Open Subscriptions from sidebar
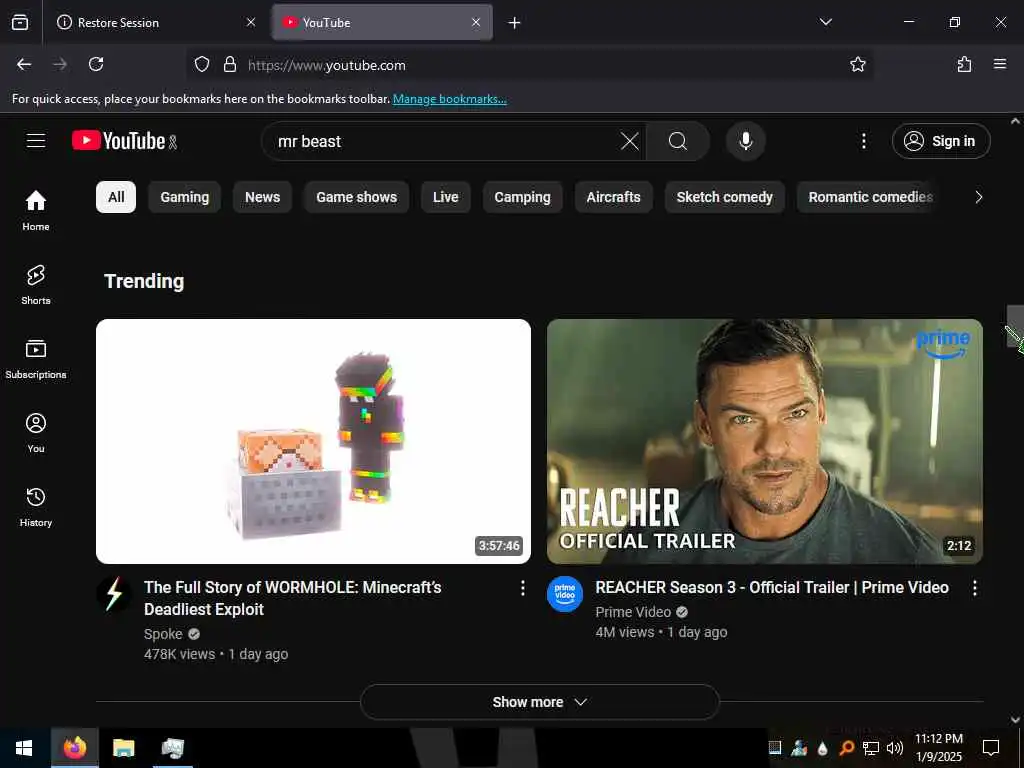The width and height of the screenshot is (1024, 768). (x=36, y=359)
